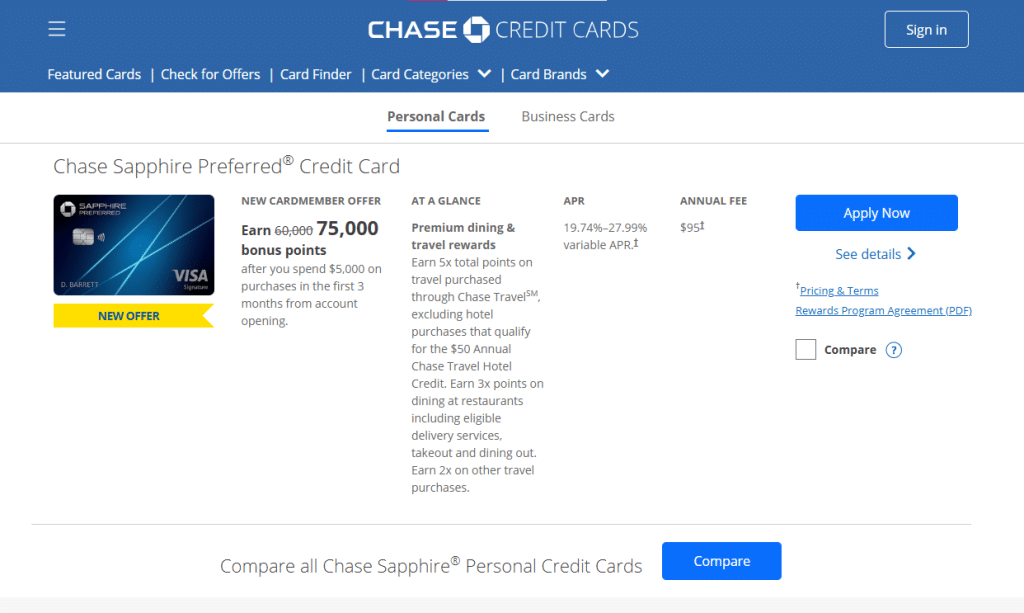Click the Chase Sapphire Preferred card title
Viewport: 1024px width, 613px height.
coord(226,166)
